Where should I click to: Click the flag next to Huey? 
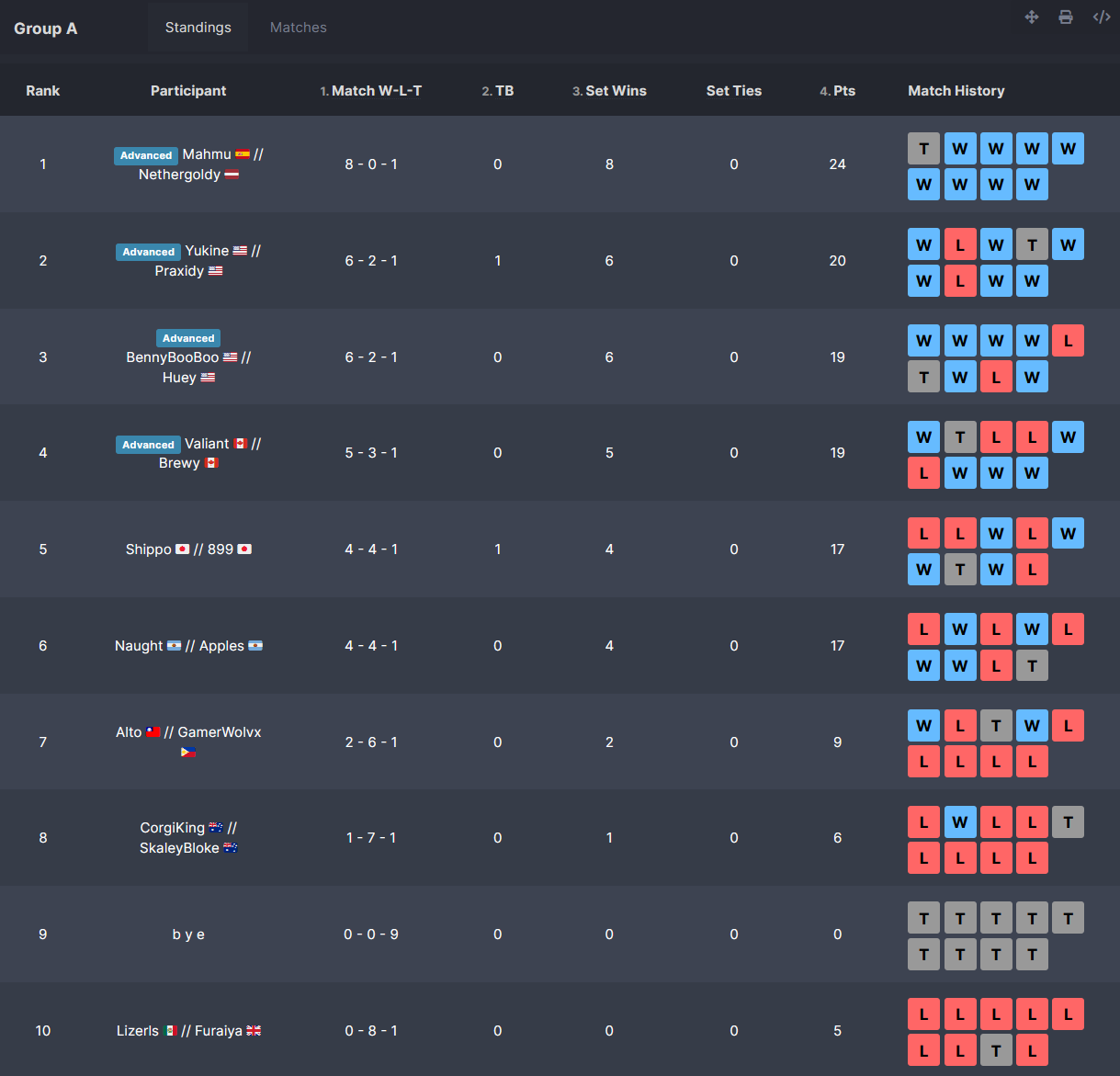click(x=208, y=378)
